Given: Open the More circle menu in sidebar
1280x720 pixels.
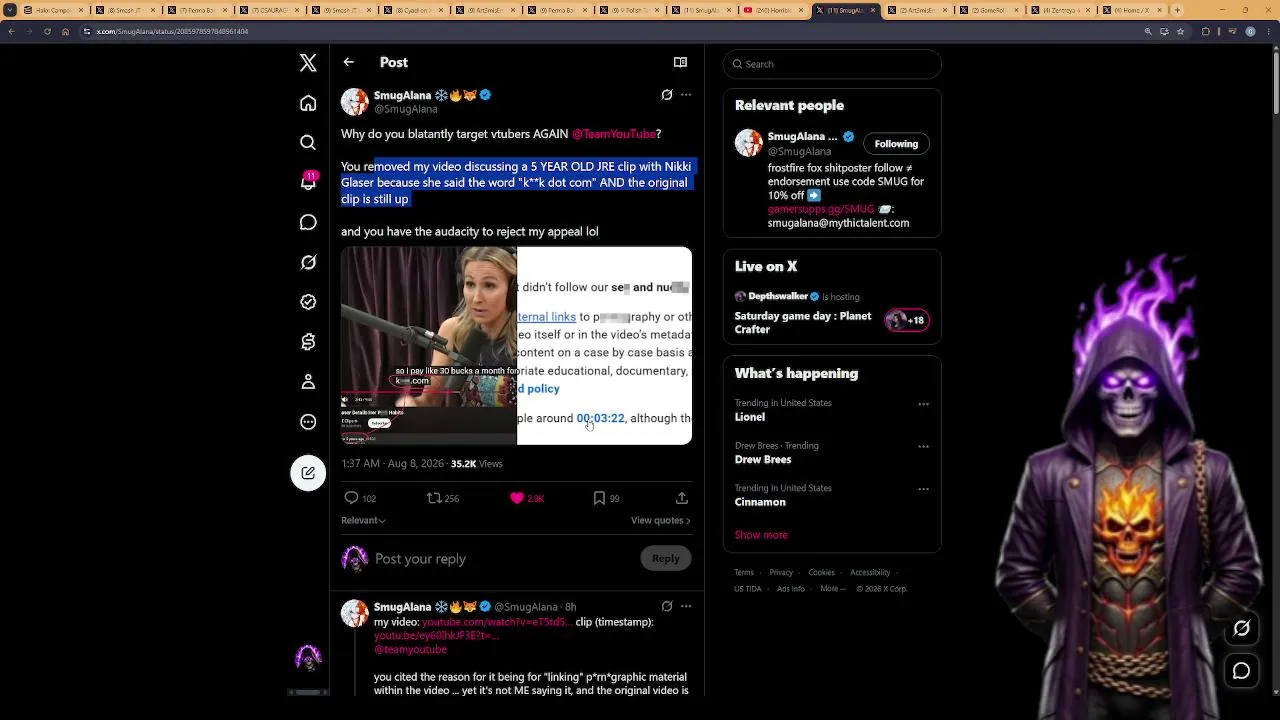Looking at the screenshot, I should (x=308, y=422).
